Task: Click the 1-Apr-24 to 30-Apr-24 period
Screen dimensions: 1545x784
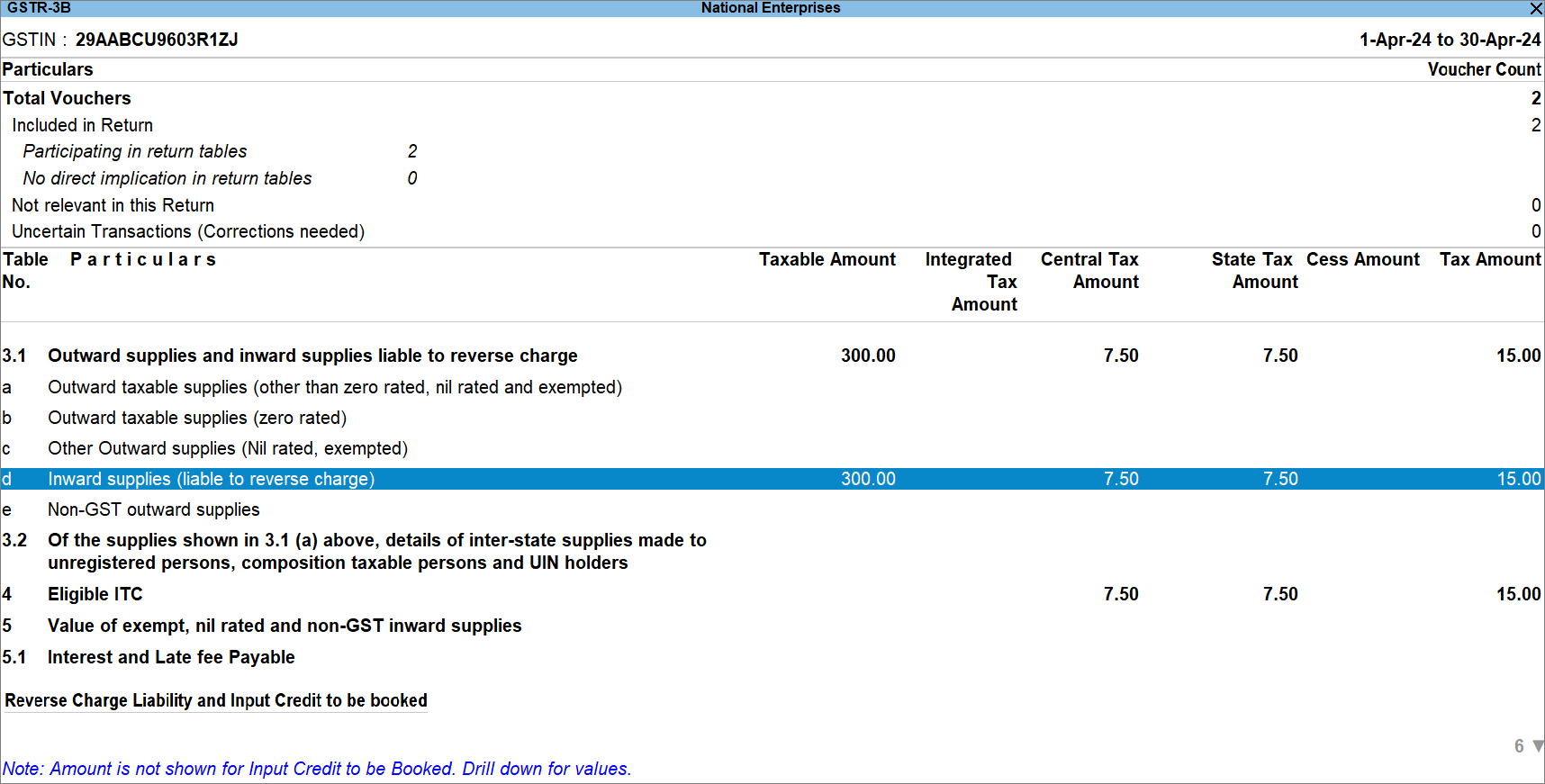Action: [x=1450, y=40]
